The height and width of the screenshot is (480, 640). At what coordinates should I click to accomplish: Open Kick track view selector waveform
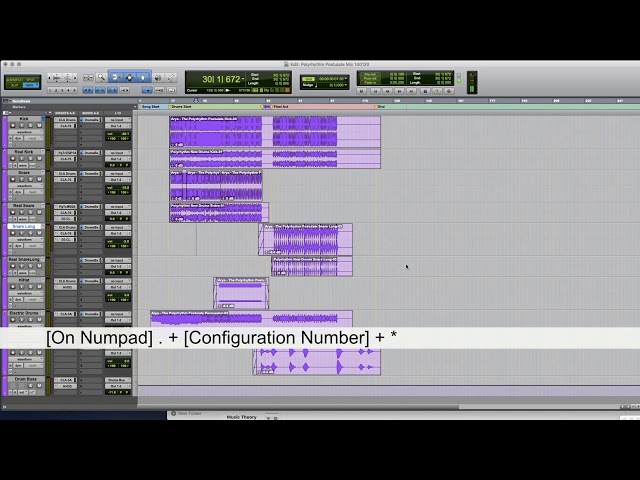coord(25,132)
